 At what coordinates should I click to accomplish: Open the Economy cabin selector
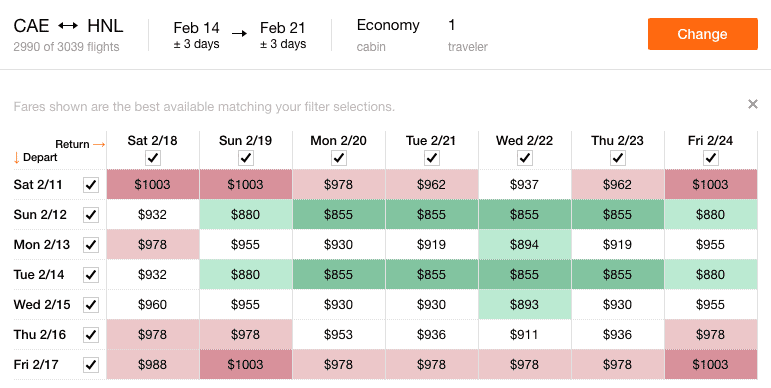click(x=388, y=34)
